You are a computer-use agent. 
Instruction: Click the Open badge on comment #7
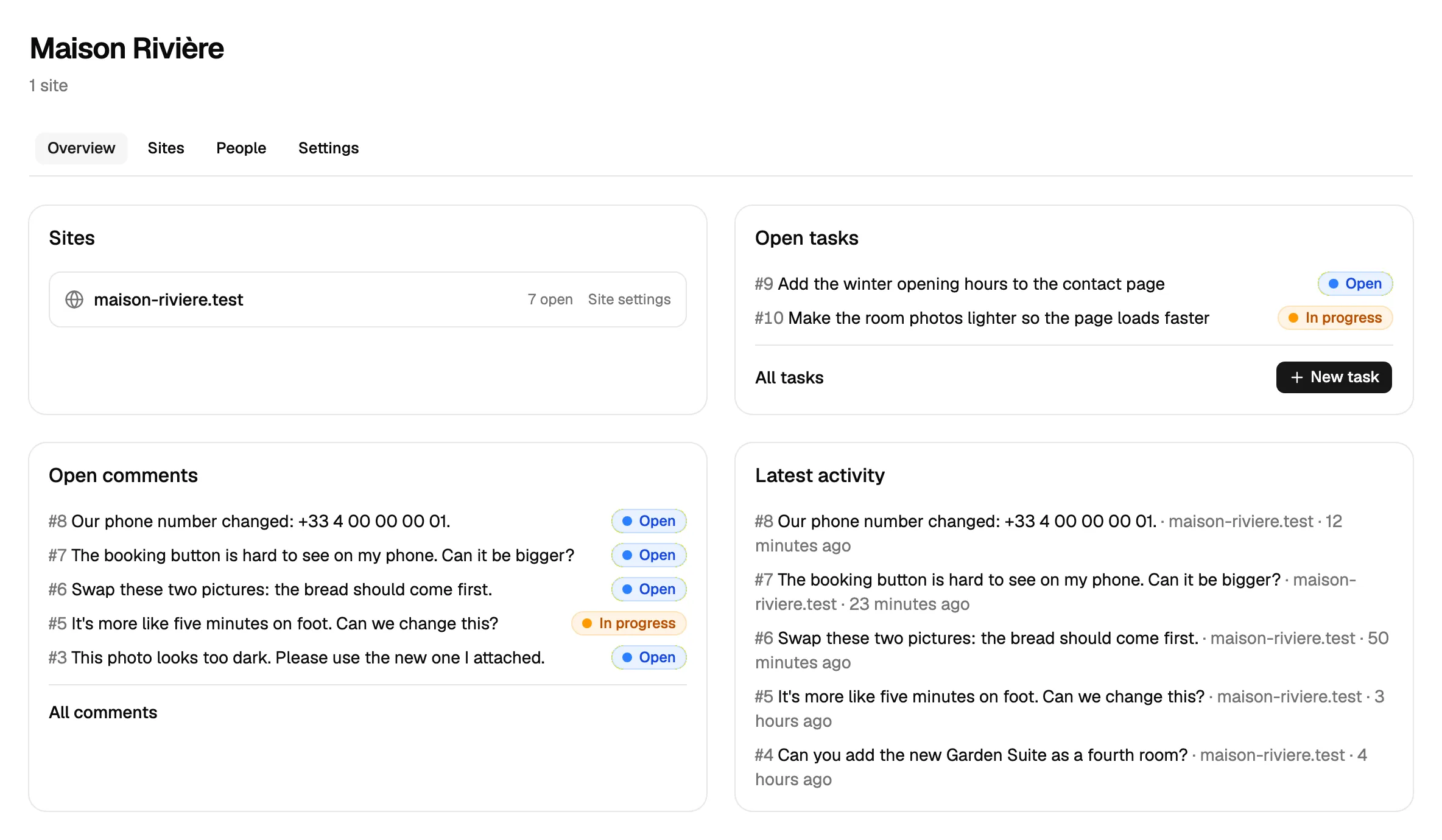point(649,555)
